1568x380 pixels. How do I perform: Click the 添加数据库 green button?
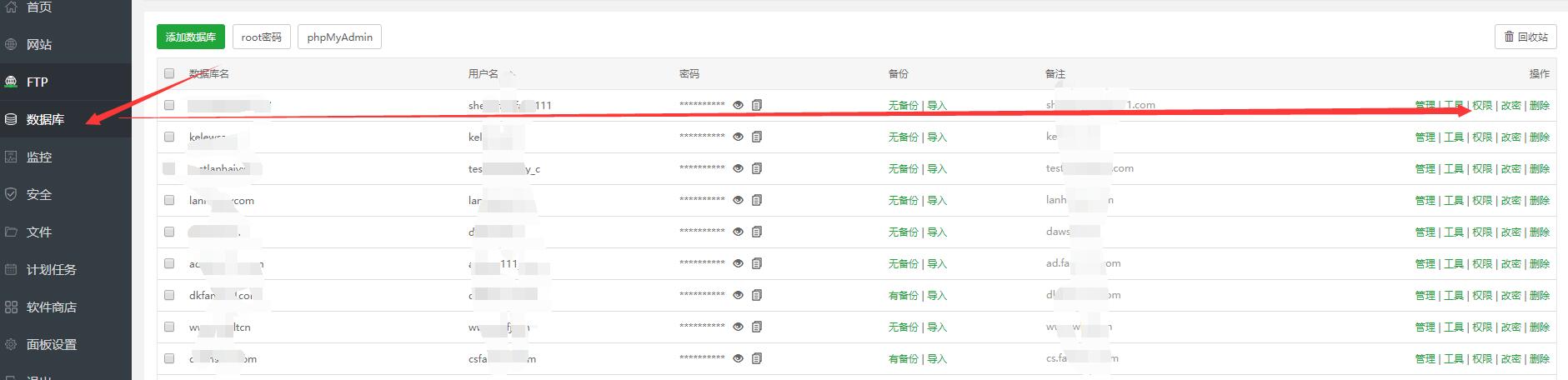coord(190,37)
